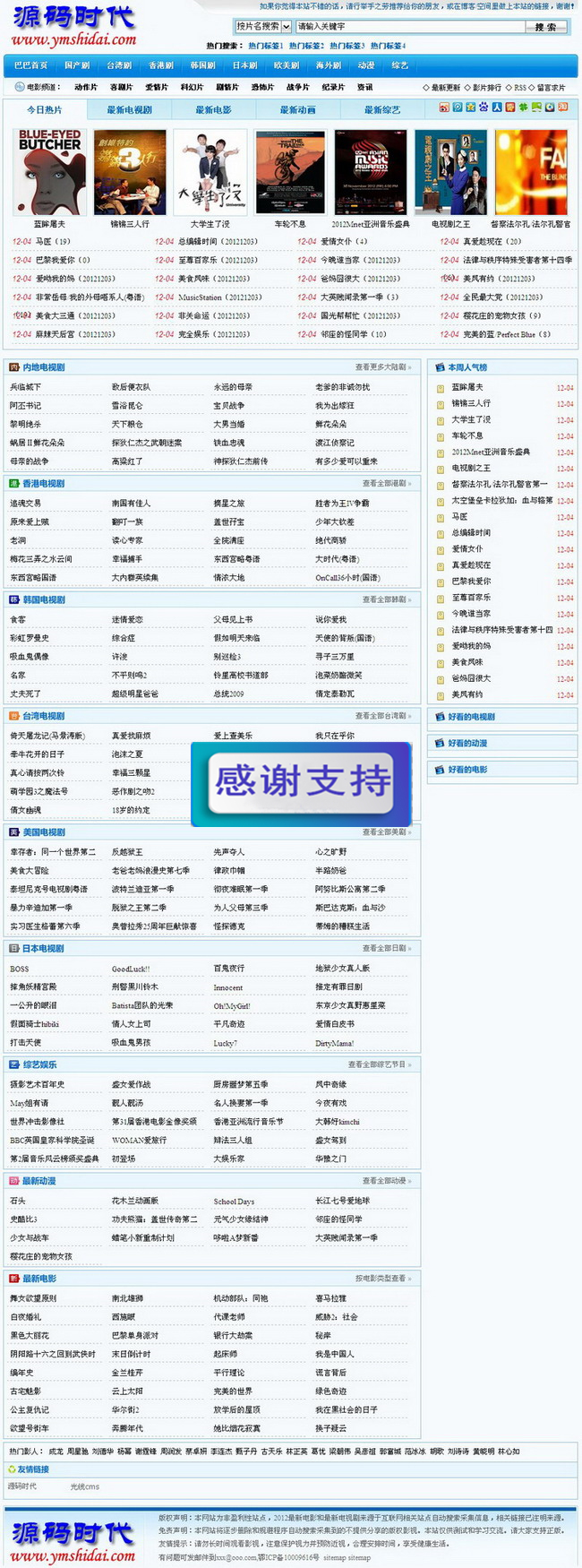582x1568 pixels.
Task: Open 综艺 in main navigation
Action: coord(399,65)
